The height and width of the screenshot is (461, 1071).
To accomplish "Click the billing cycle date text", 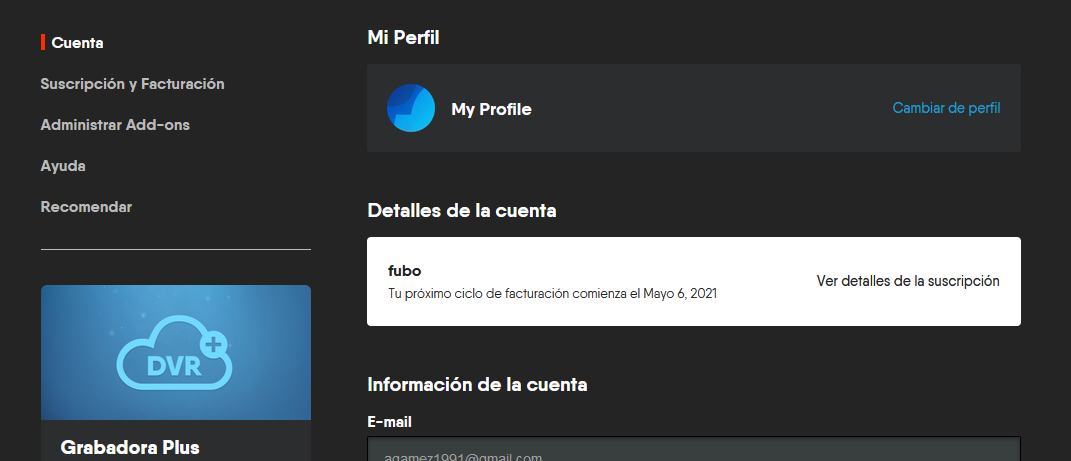I will (553, 294).
